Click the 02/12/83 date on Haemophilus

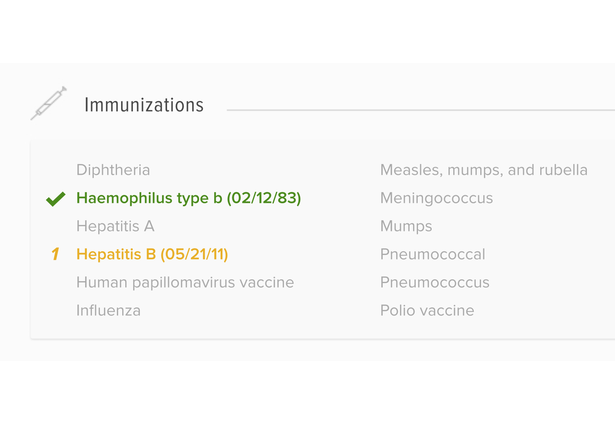pos(264,198)
